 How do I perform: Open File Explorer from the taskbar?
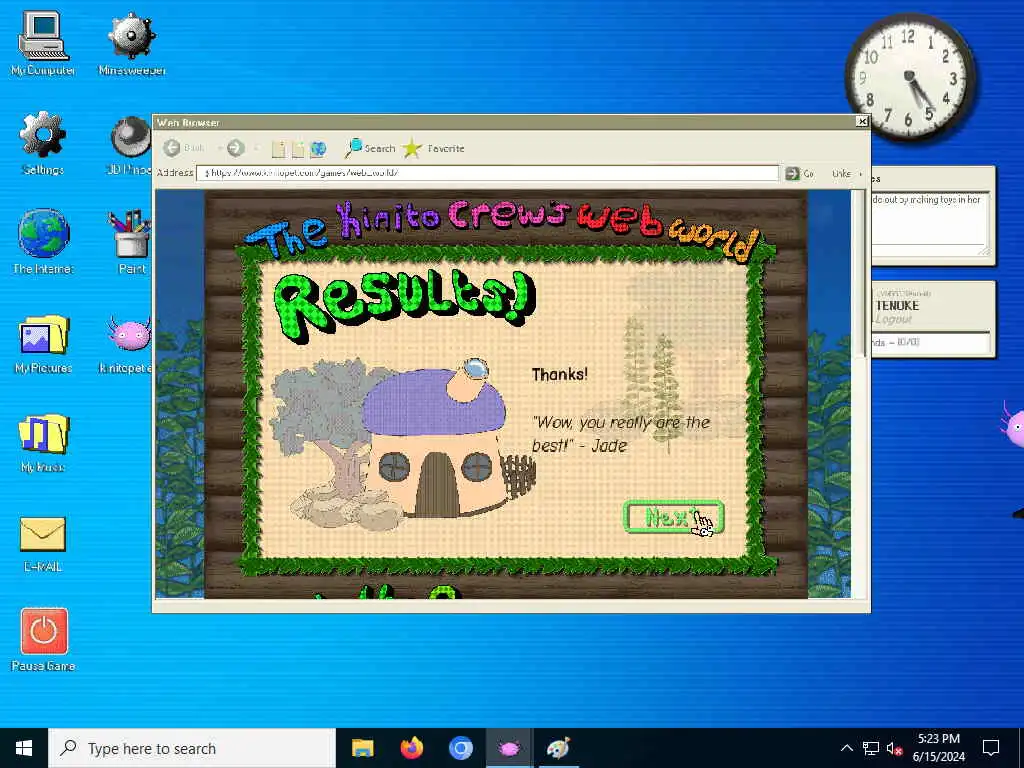coord(362,748)
